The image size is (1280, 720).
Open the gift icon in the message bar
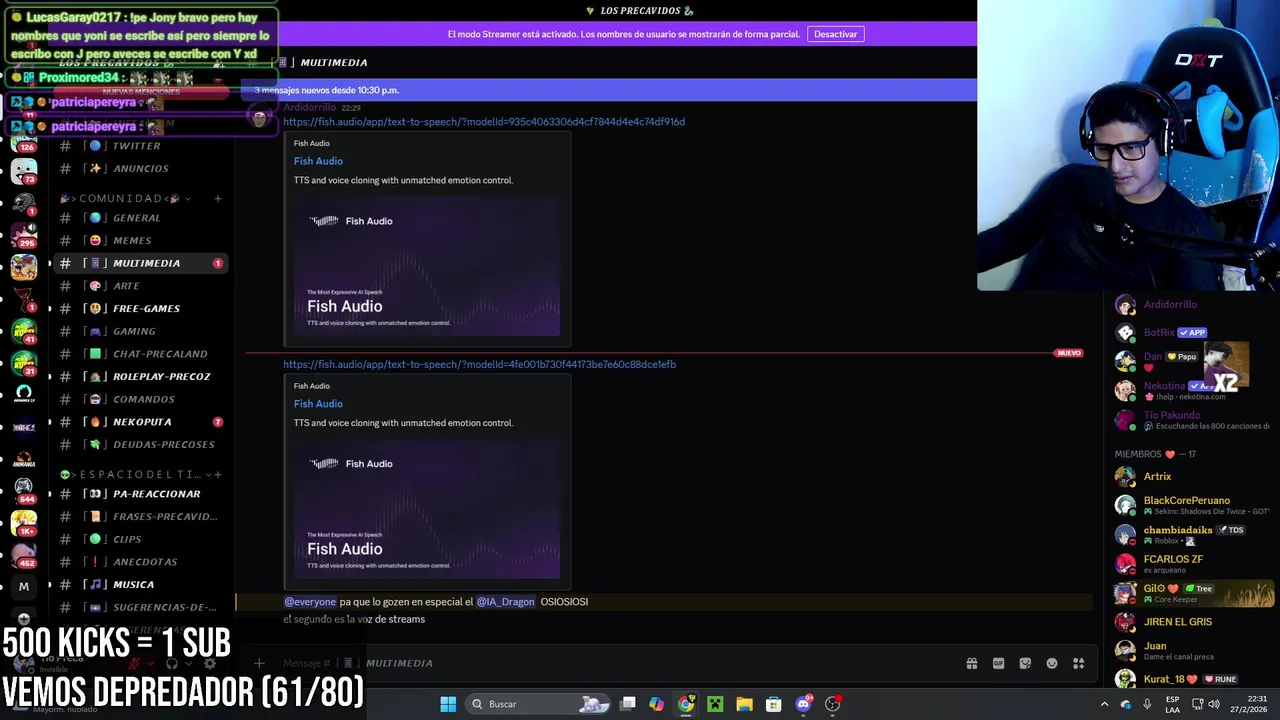971,663
